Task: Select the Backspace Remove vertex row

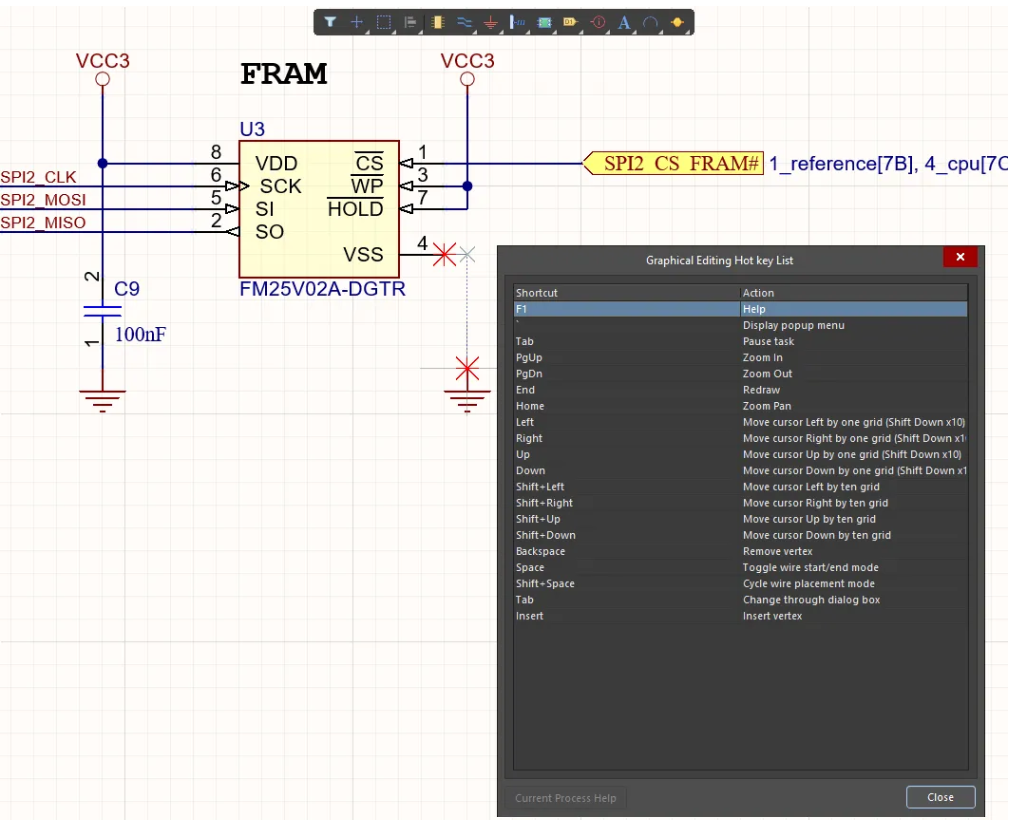Action: point(740,551)
